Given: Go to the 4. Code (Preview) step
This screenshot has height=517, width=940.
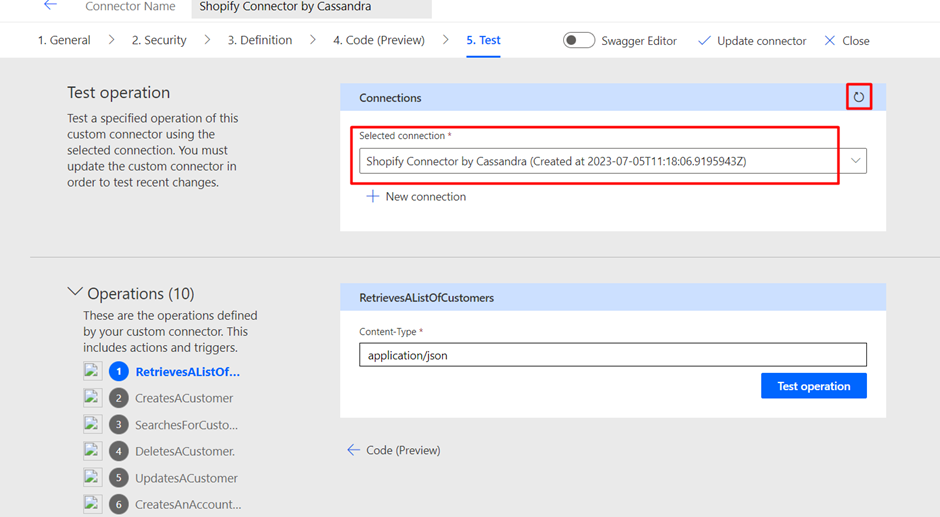Looking at the screenshot, I should [x=379, y=40].
